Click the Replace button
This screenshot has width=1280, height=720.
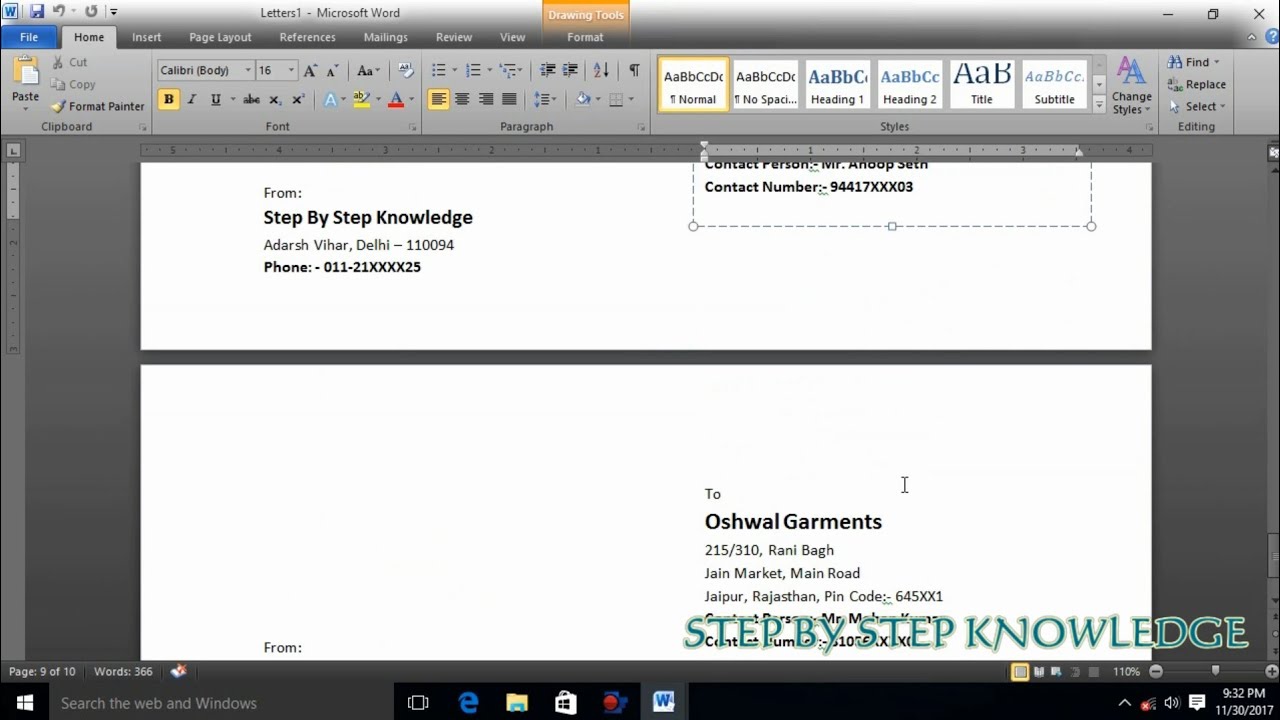pyautogui.click(x=1196, y=84)
